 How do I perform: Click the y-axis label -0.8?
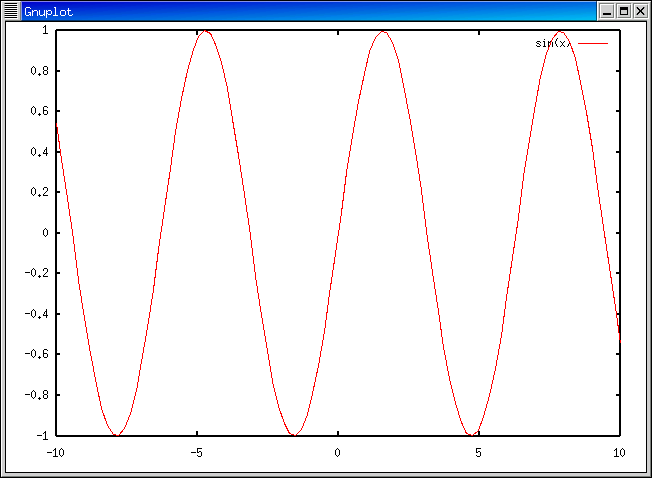37,395
